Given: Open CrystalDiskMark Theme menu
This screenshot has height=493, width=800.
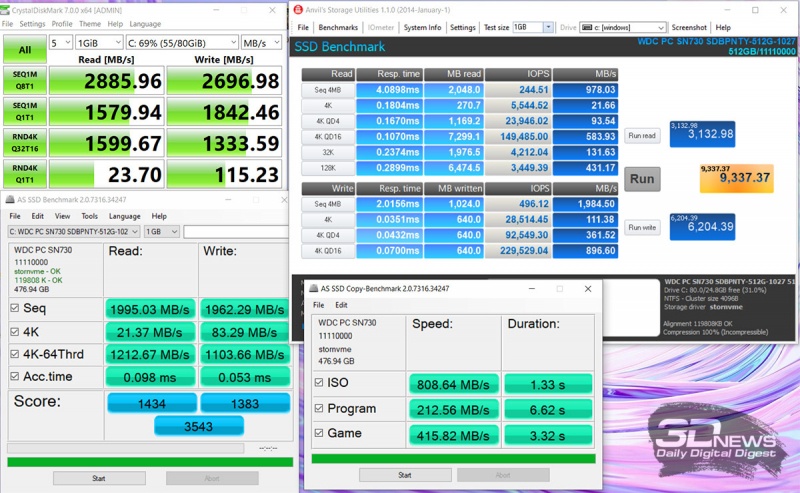Looking at the screenshot, I should [90, 24].
